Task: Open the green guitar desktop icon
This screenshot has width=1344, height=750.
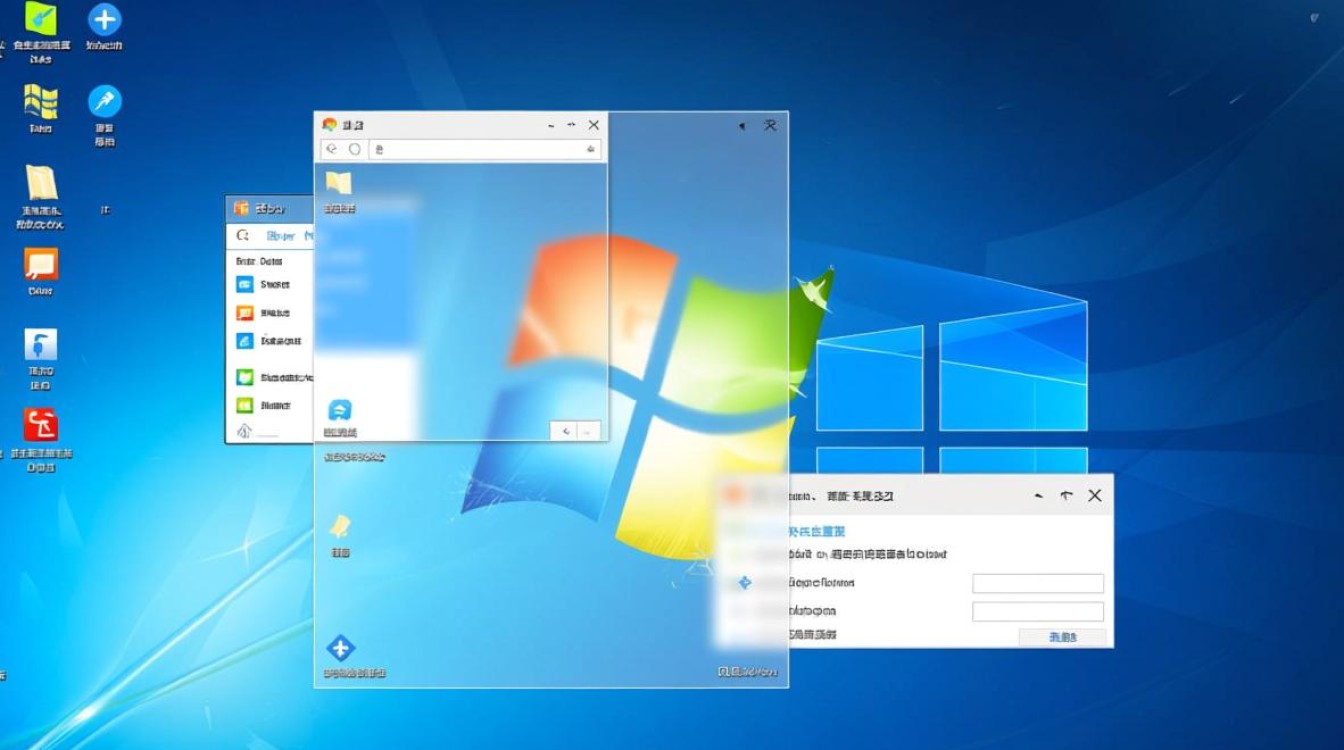Action: (41, 19)
